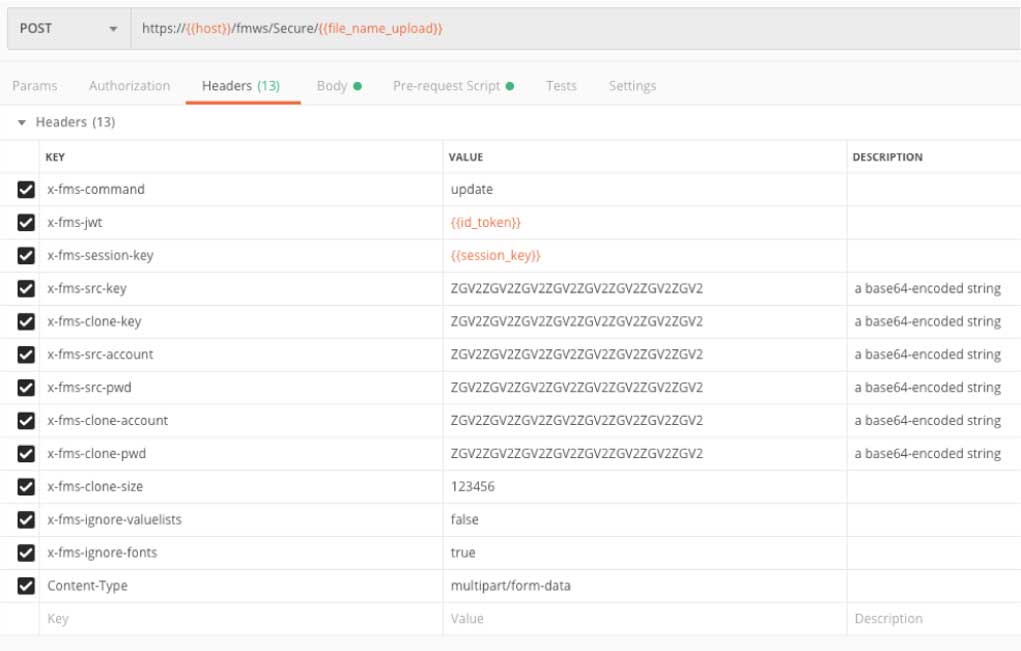Switch to the Authorization tab

pyautogui.click(x=129, y=86)
